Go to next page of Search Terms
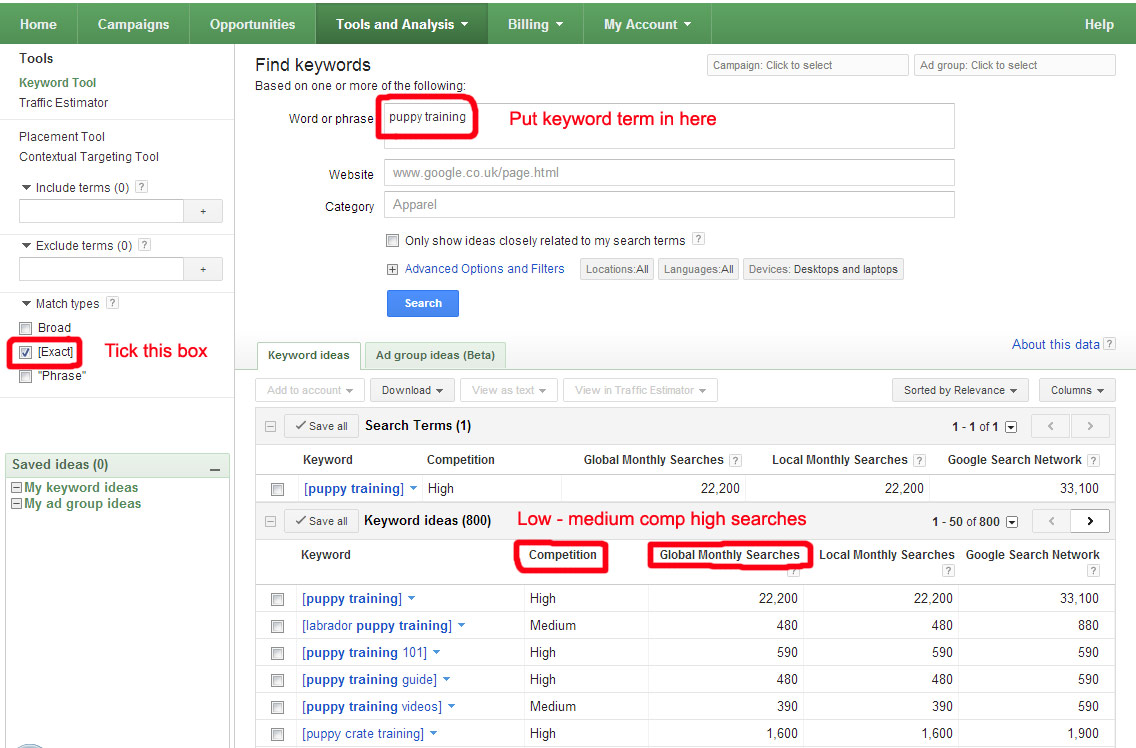 click(1090, 426)
